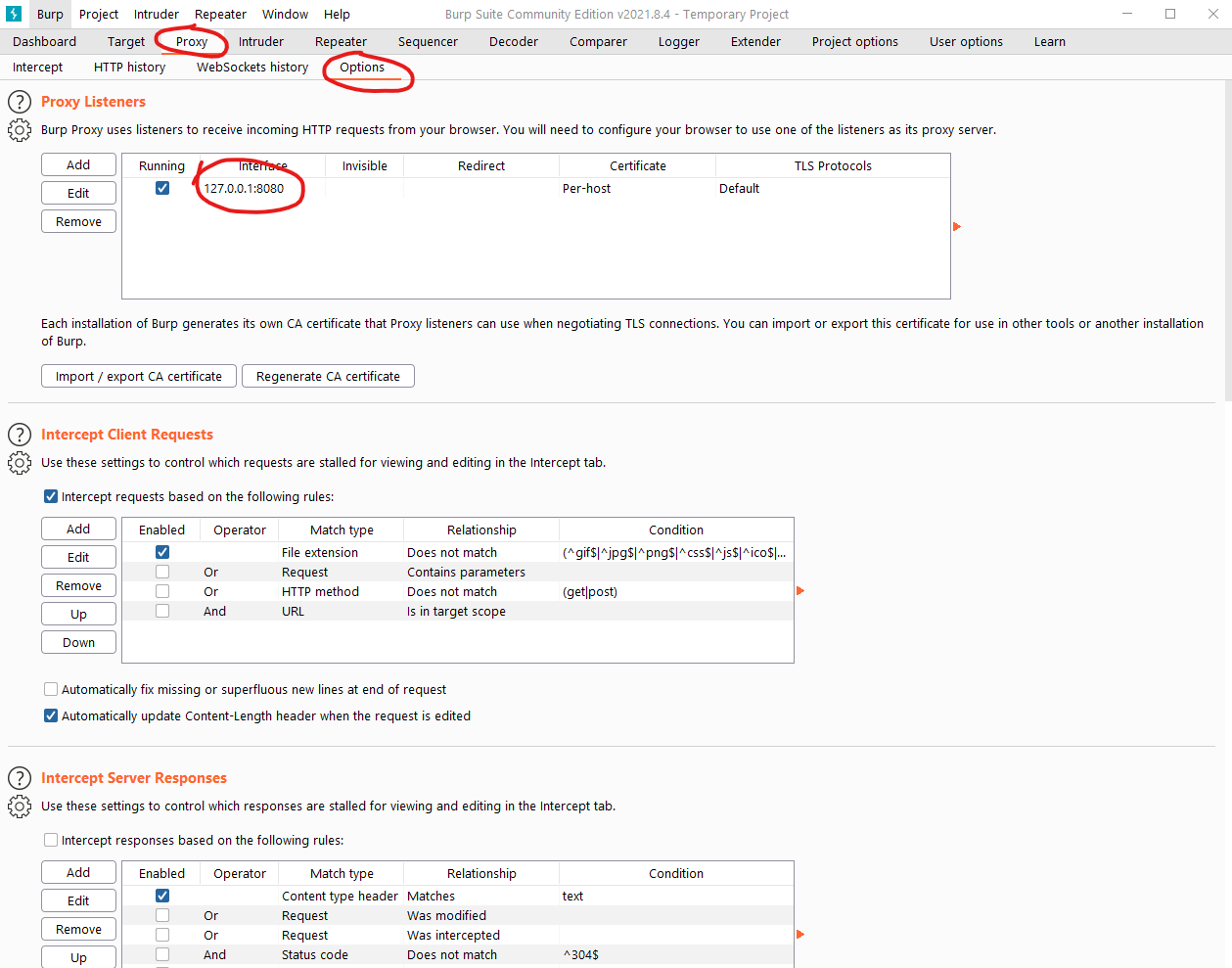Click gear icon for Intercept Server Responses

point(20,807)
